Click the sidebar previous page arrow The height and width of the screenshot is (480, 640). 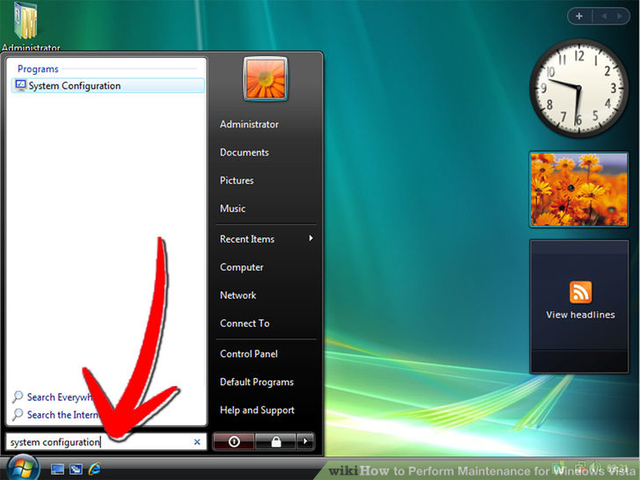click(604, 16)
